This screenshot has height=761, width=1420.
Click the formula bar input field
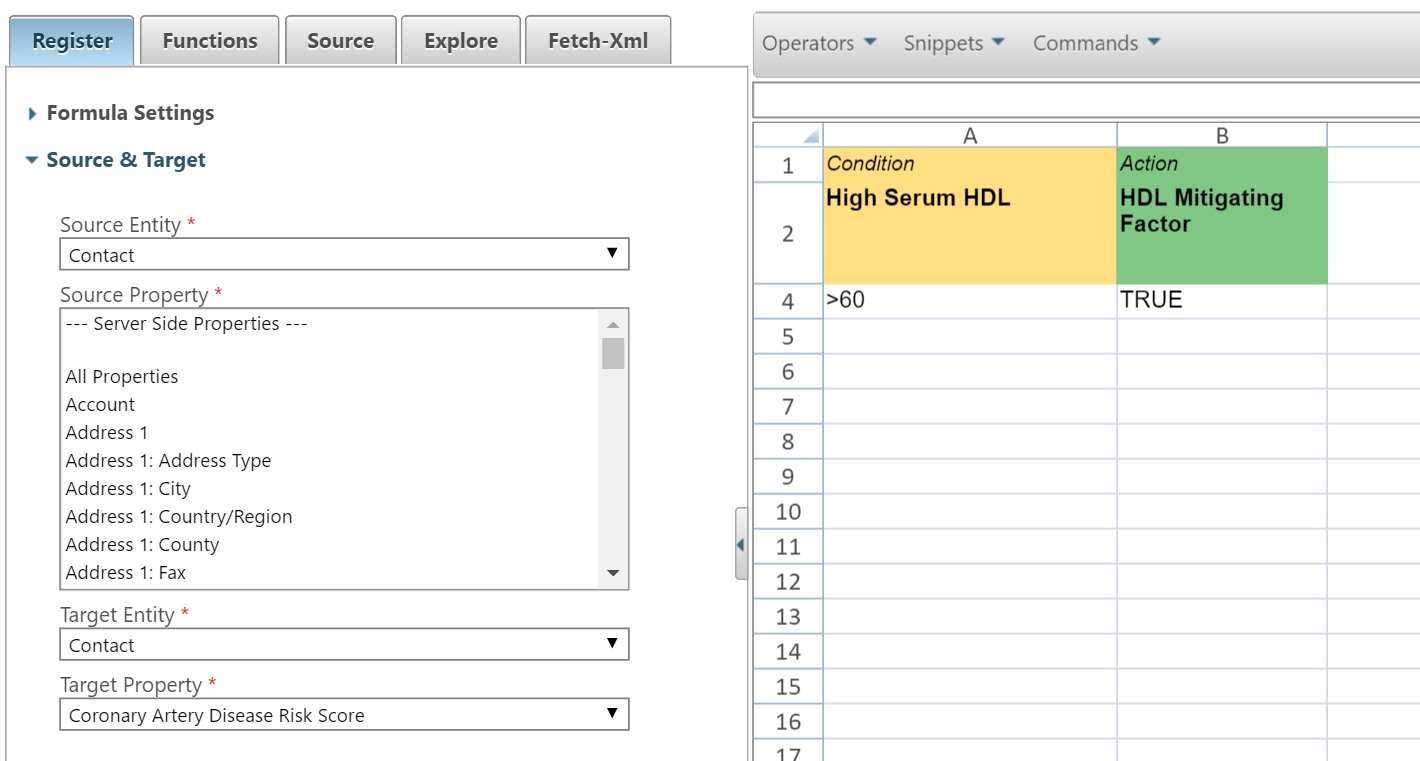tap(1085, 101)
